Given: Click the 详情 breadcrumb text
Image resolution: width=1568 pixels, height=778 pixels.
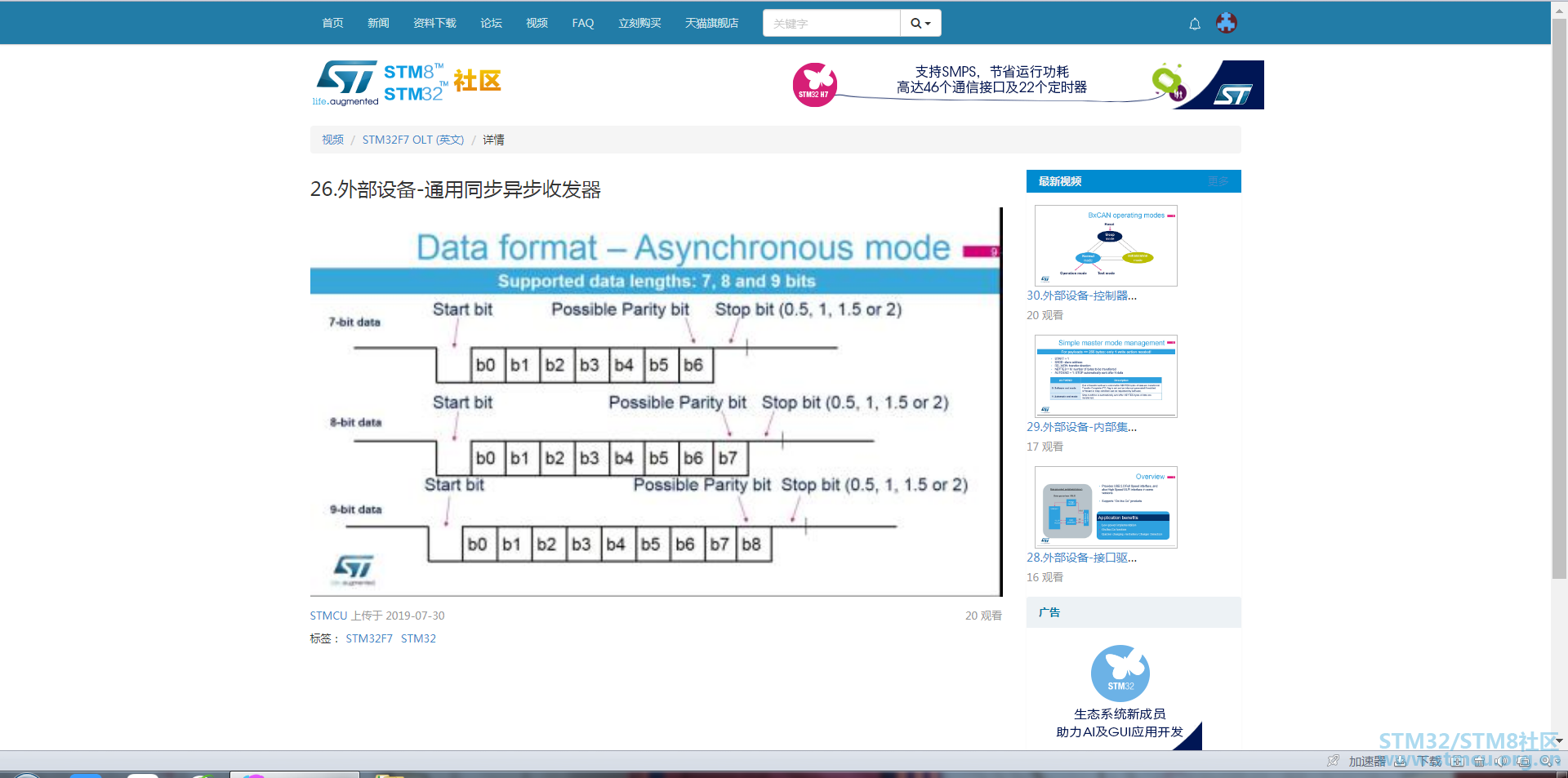Looking at the screenshot, I should [493, 140].
